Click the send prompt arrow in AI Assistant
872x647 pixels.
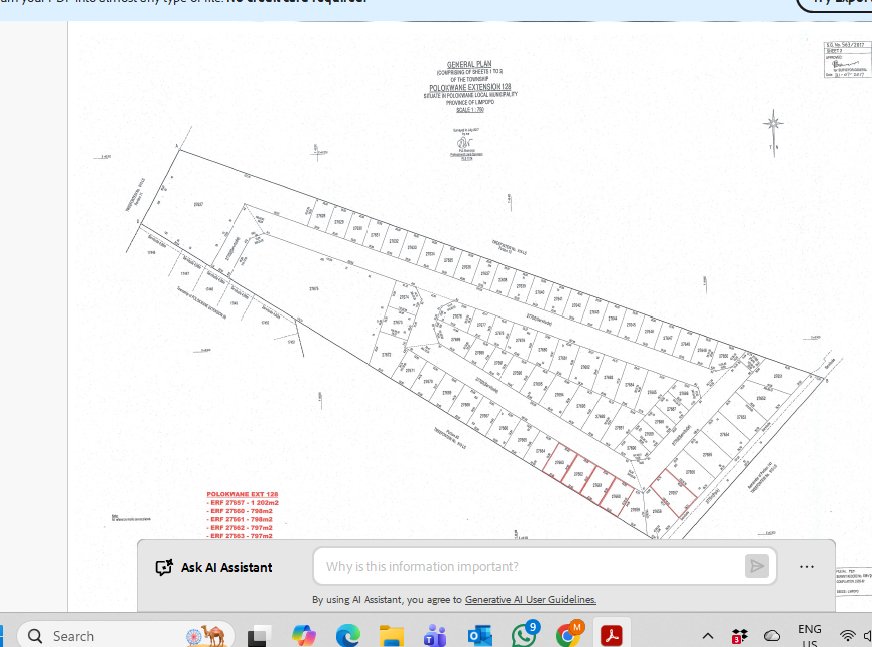pos(757,566)
